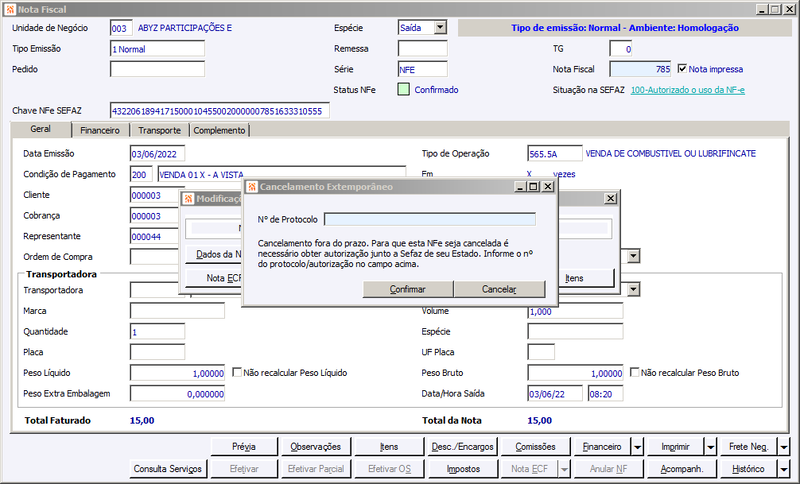Confirm the extemporaneous cancellation
Viewport: 800px width, 484px height.
click(408, 289)
